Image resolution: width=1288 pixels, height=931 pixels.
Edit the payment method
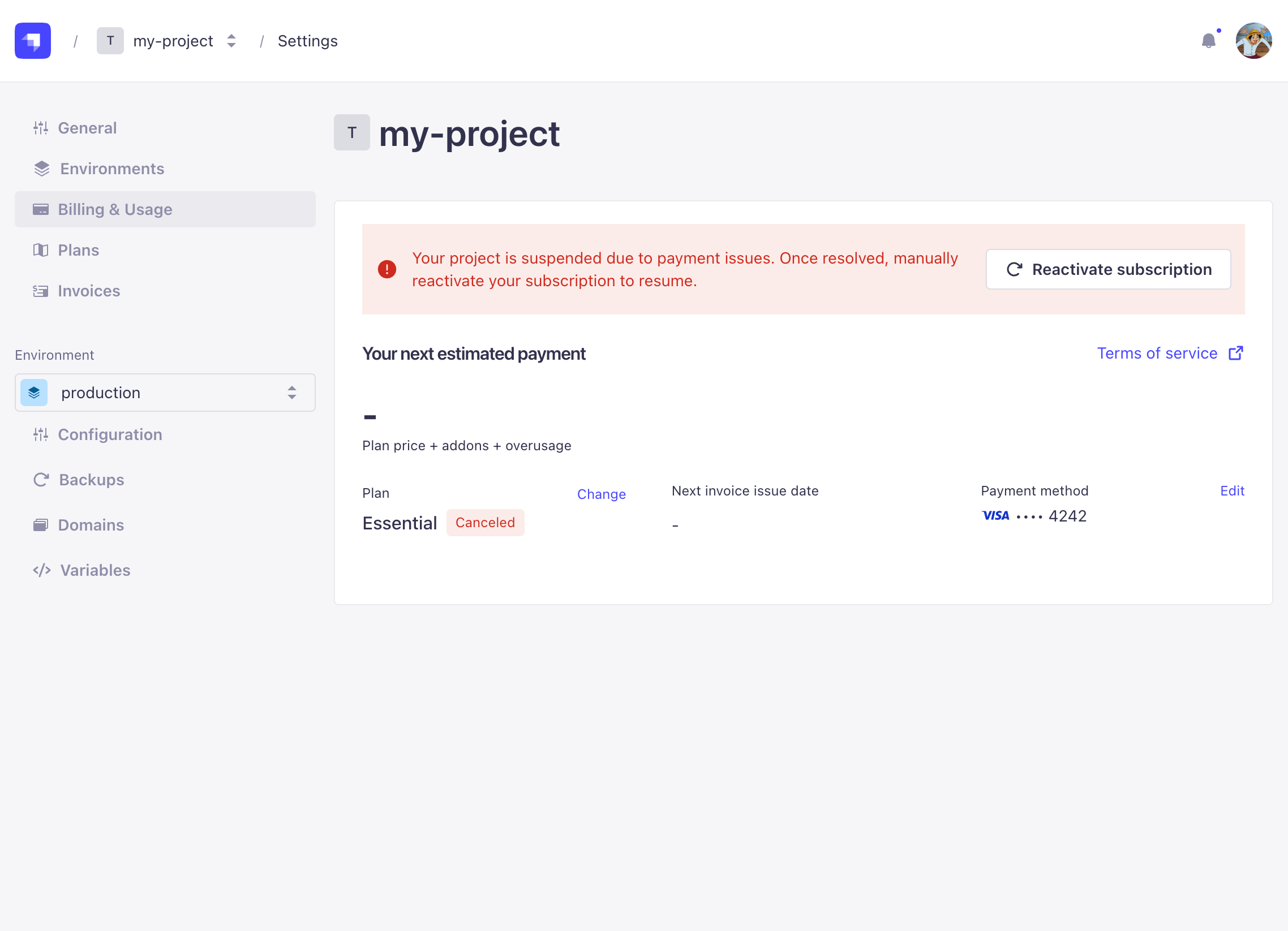click(1232, 490)
